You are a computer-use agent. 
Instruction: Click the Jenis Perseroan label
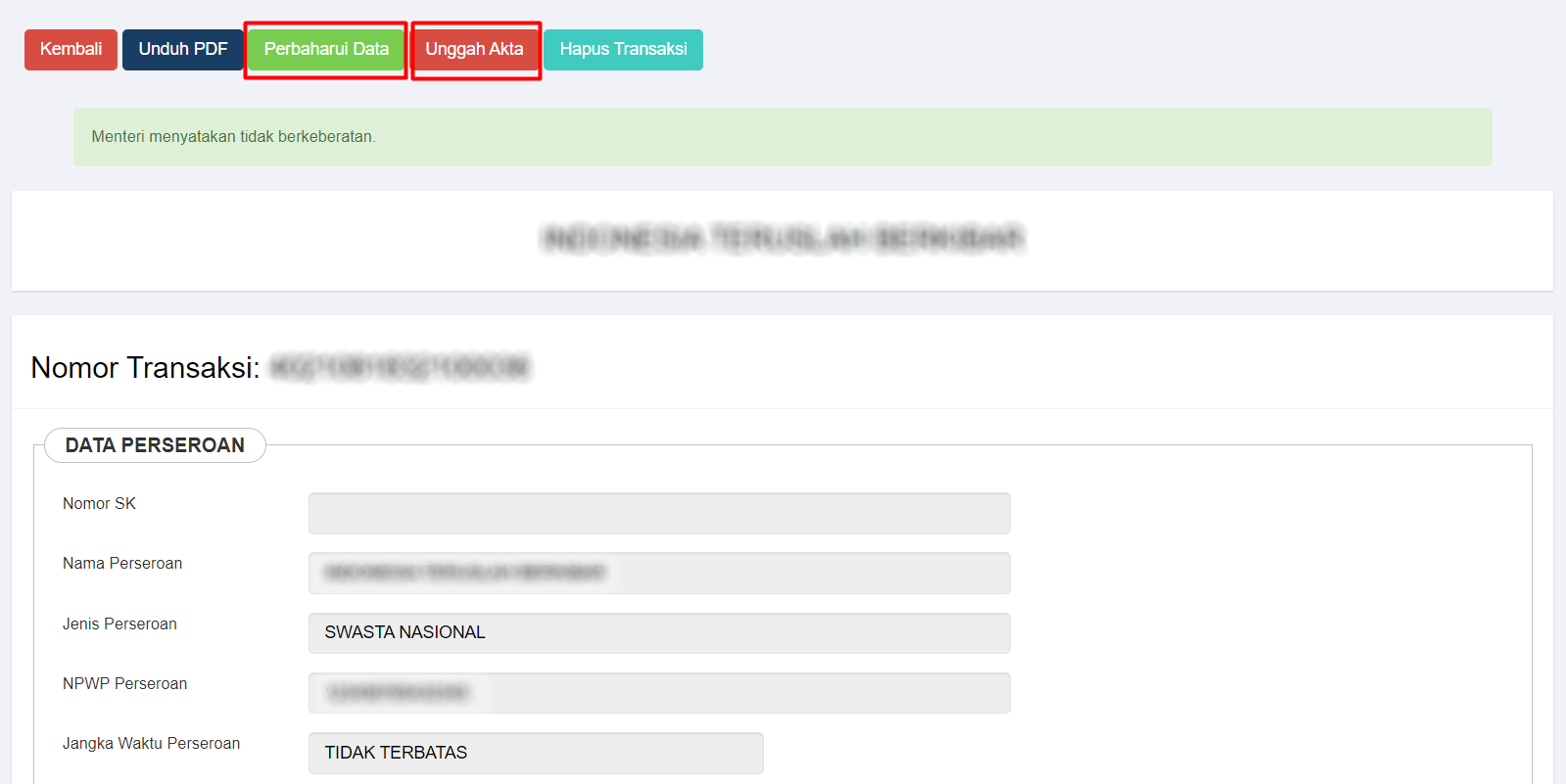pos(119,623)
